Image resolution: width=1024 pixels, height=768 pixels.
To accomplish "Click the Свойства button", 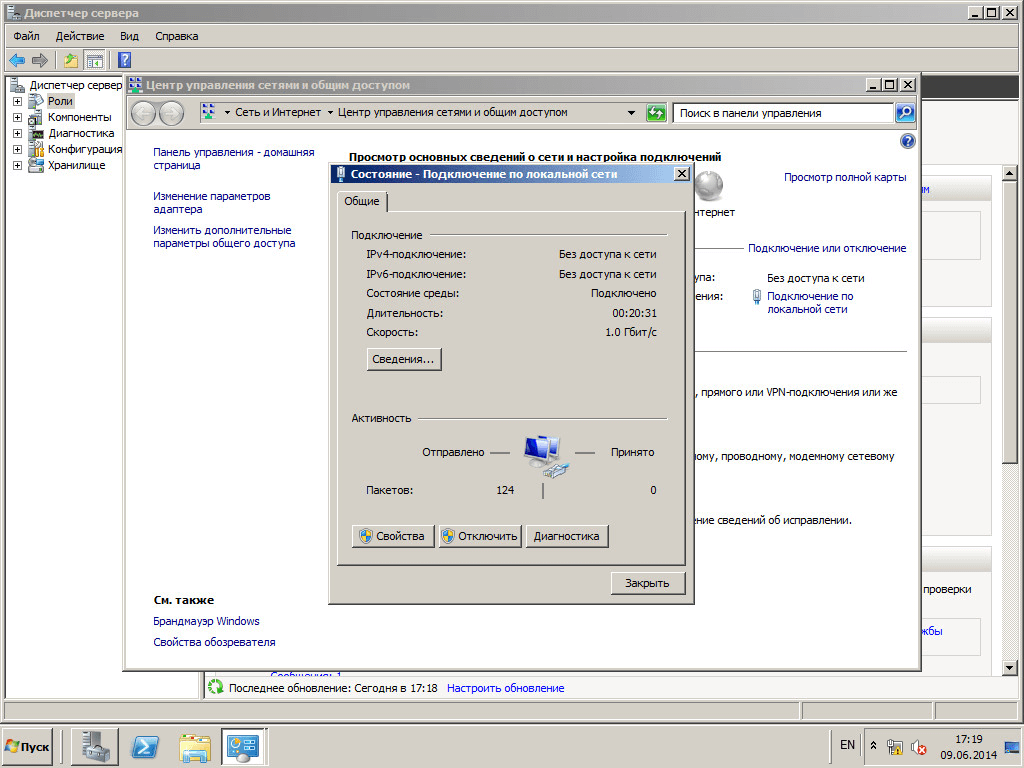I will [x=394, y=536].
